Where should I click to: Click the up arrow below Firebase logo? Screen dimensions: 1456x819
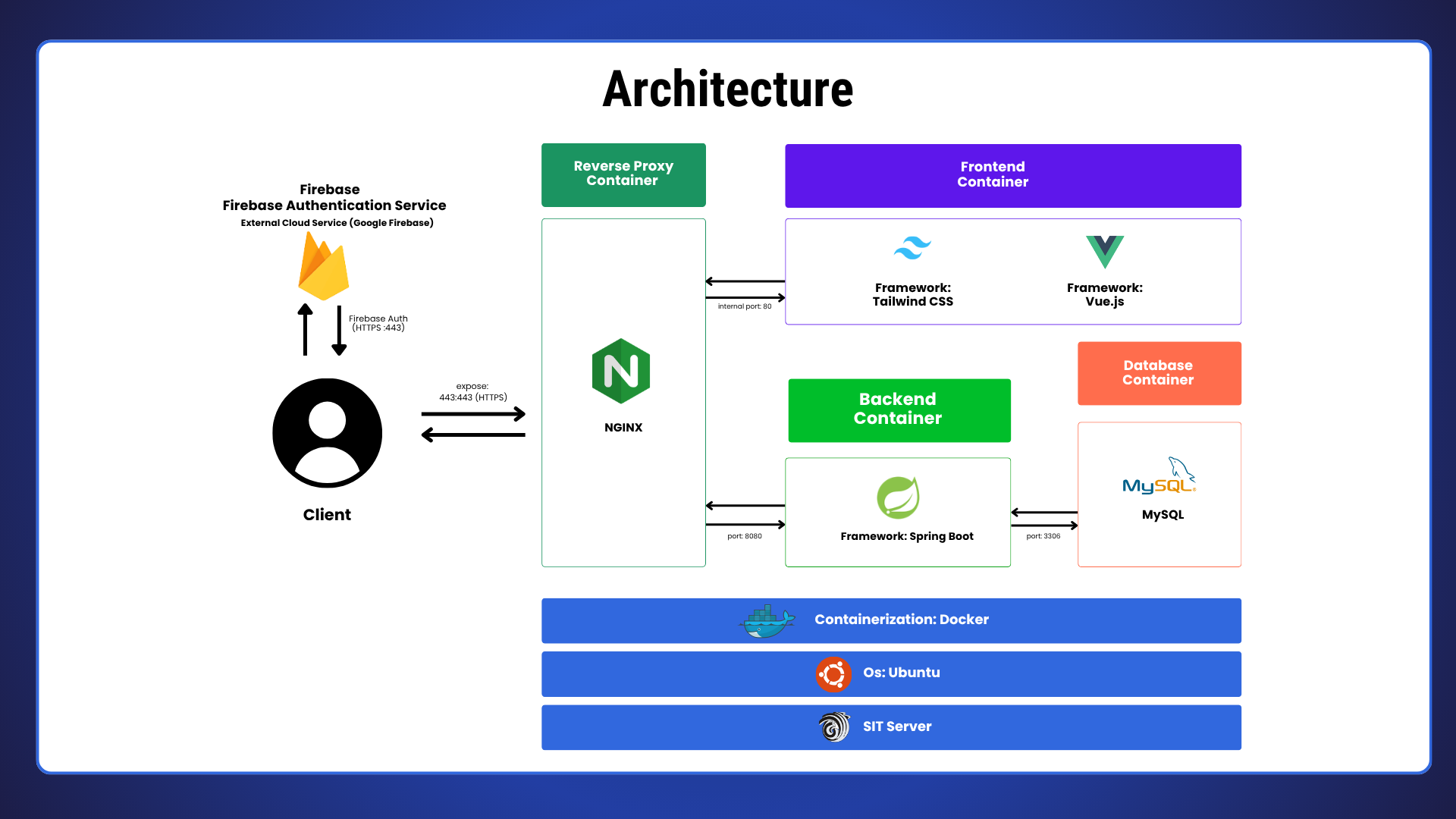(x=305, y=329)
